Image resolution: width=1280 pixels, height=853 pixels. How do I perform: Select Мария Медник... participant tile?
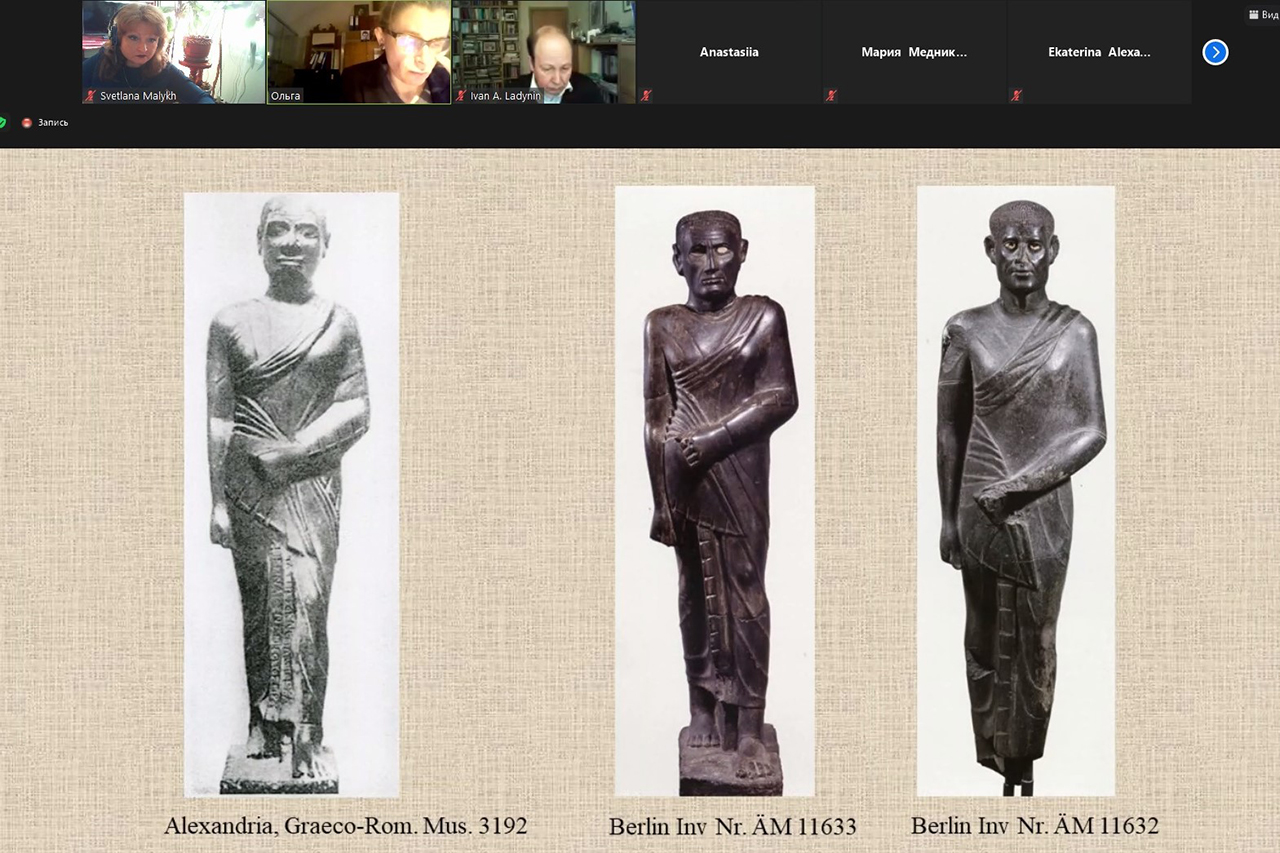[x=914, y=52]
